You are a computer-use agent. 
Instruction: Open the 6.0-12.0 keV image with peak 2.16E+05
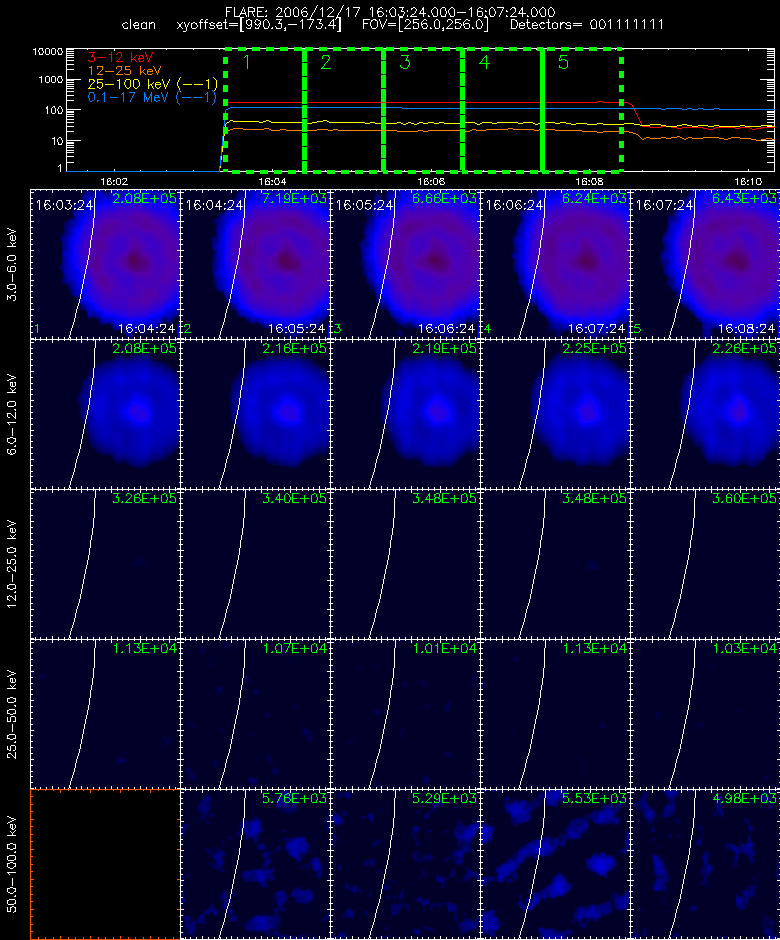[255, 414]
